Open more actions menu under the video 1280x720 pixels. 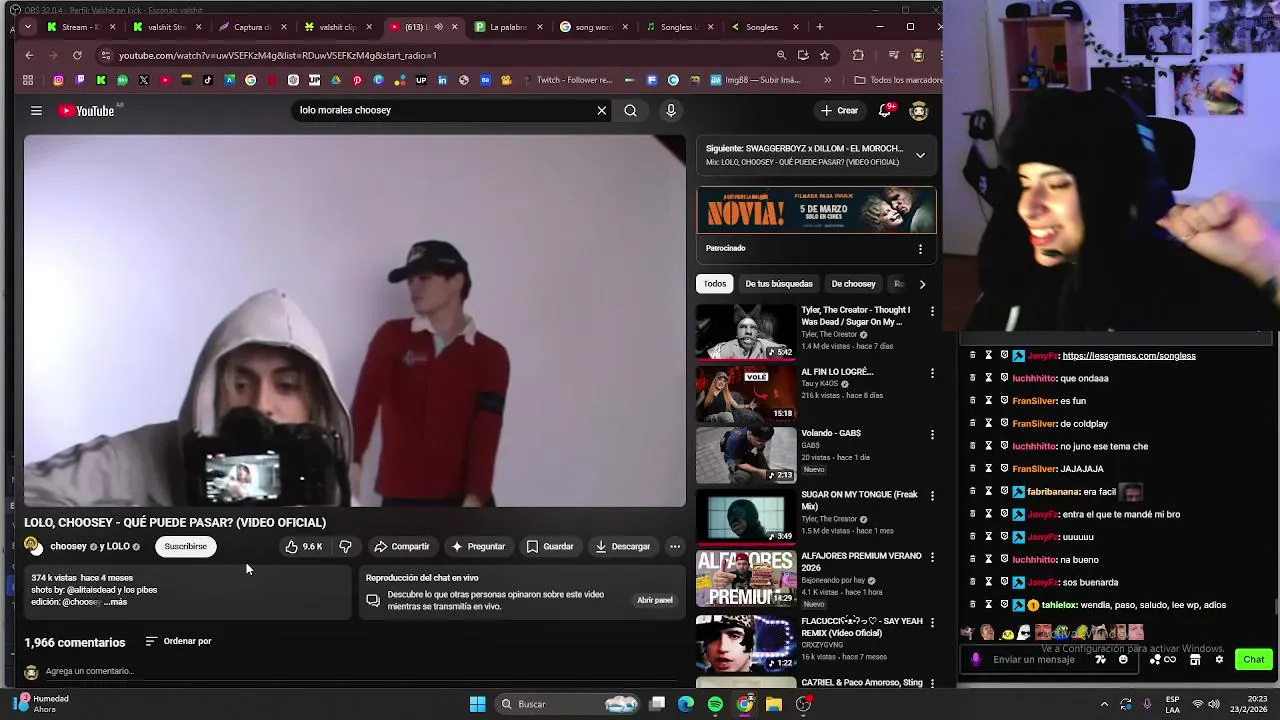click(675, 546)
